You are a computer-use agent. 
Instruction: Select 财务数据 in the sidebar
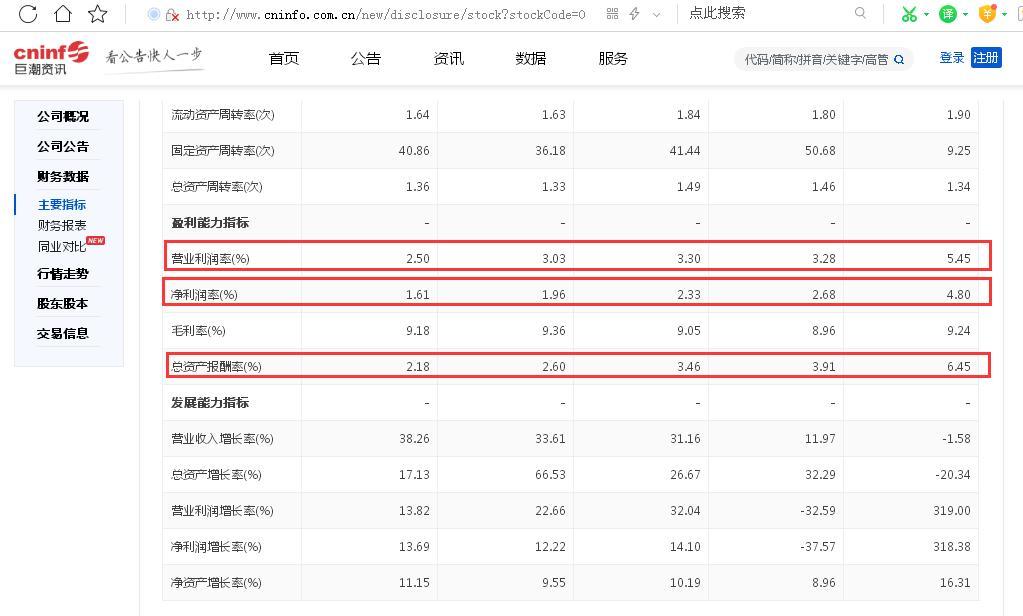[x=63, y=176]
